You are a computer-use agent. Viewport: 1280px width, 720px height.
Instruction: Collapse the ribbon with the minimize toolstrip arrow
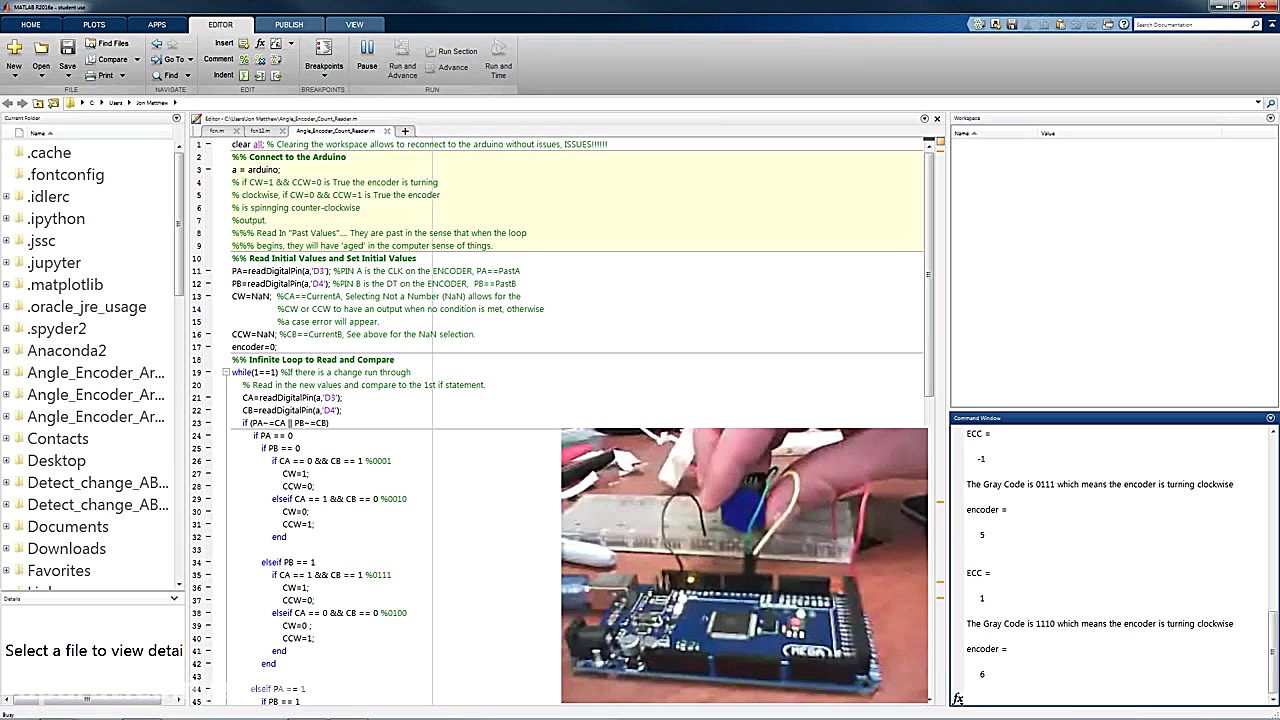1272,24
